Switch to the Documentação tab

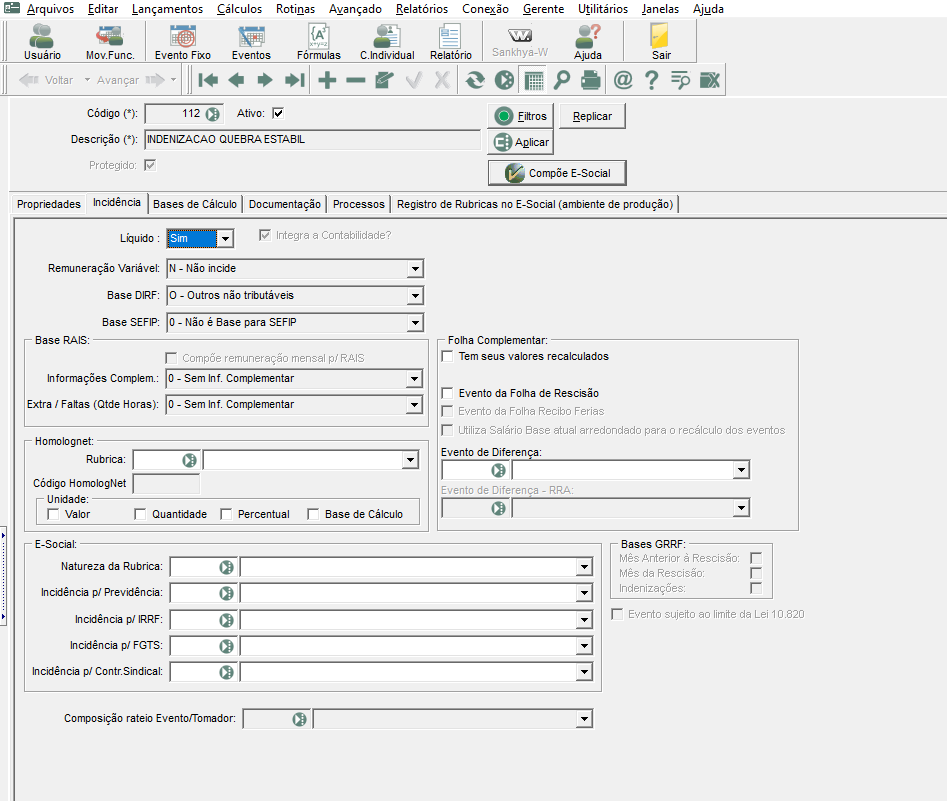click(284, 204)
